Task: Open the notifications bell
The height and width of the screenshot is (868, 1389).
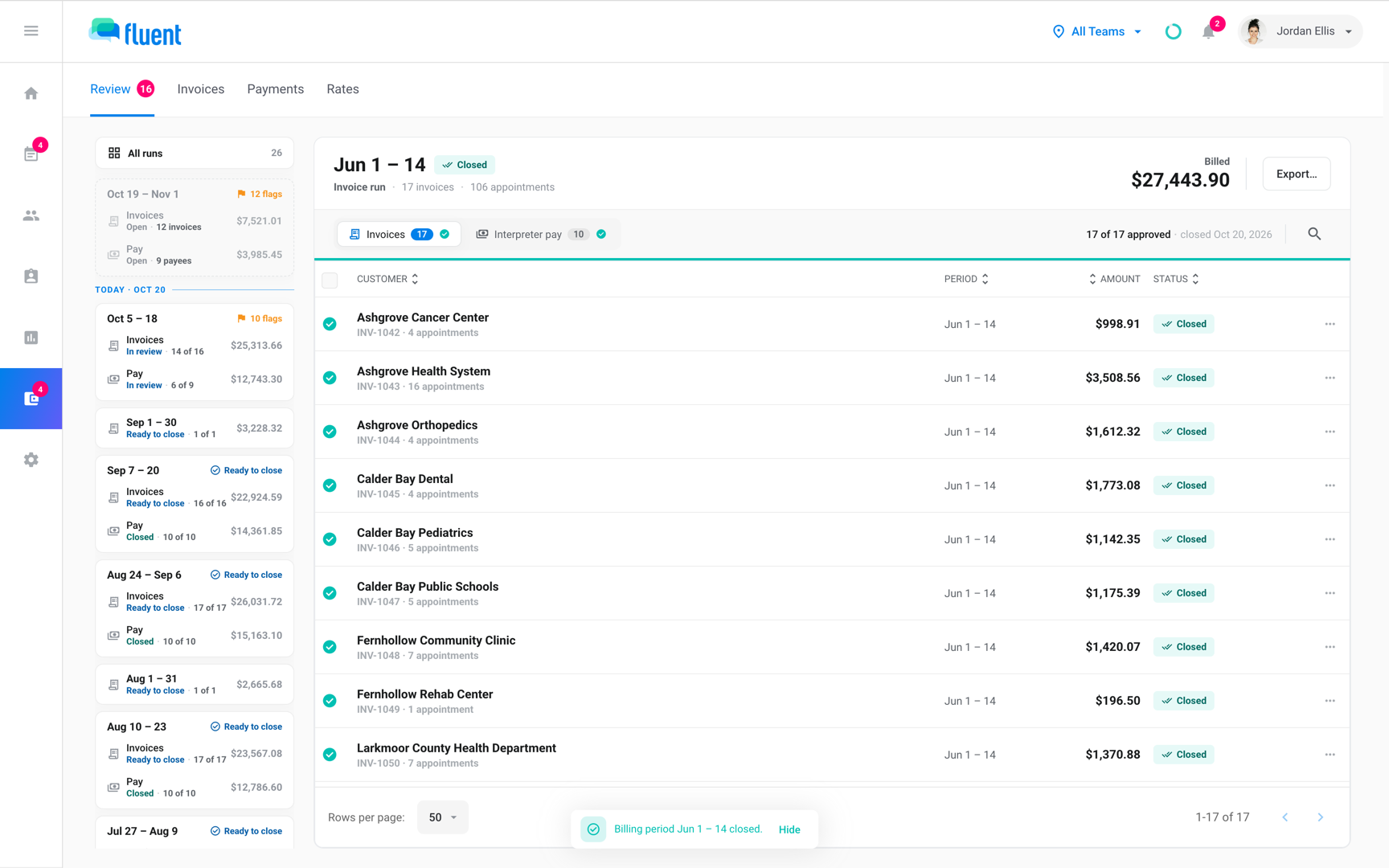Action: pyautogui.click(x=1208, y=31)
